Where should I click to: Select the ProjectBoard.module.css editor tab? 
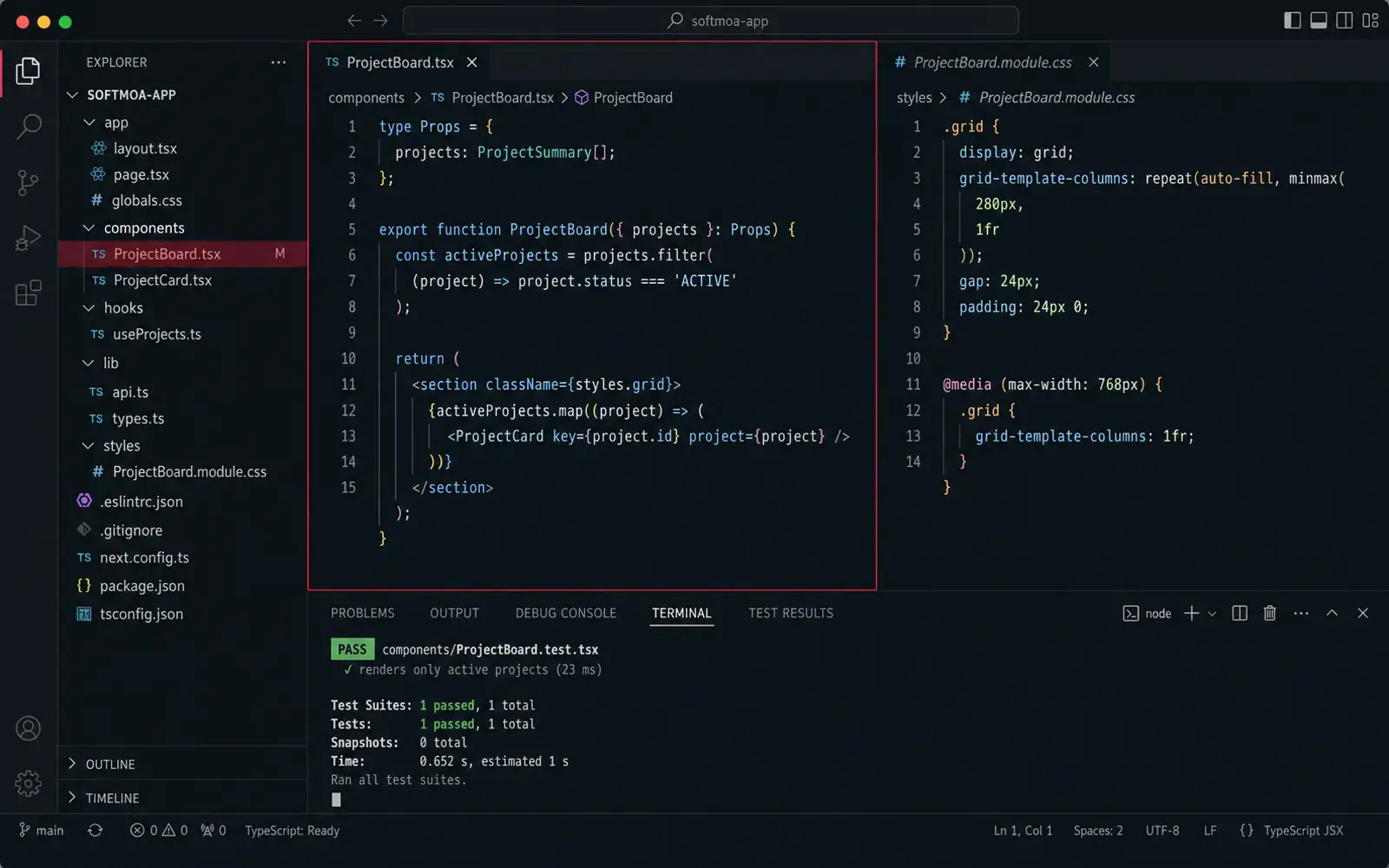tap(992, 62)
